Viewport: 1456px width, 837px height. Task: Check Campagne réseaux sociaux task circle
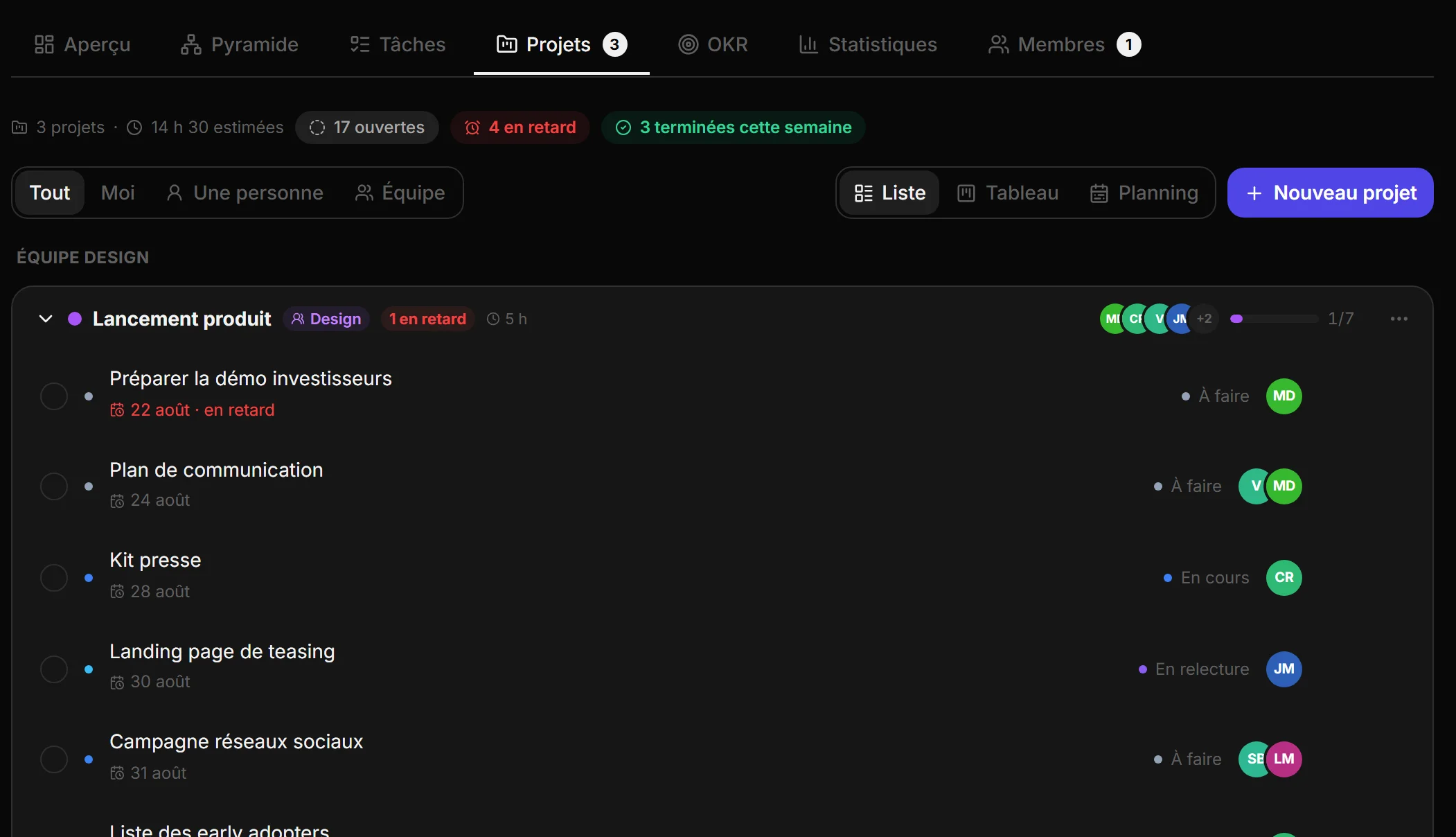54,759
